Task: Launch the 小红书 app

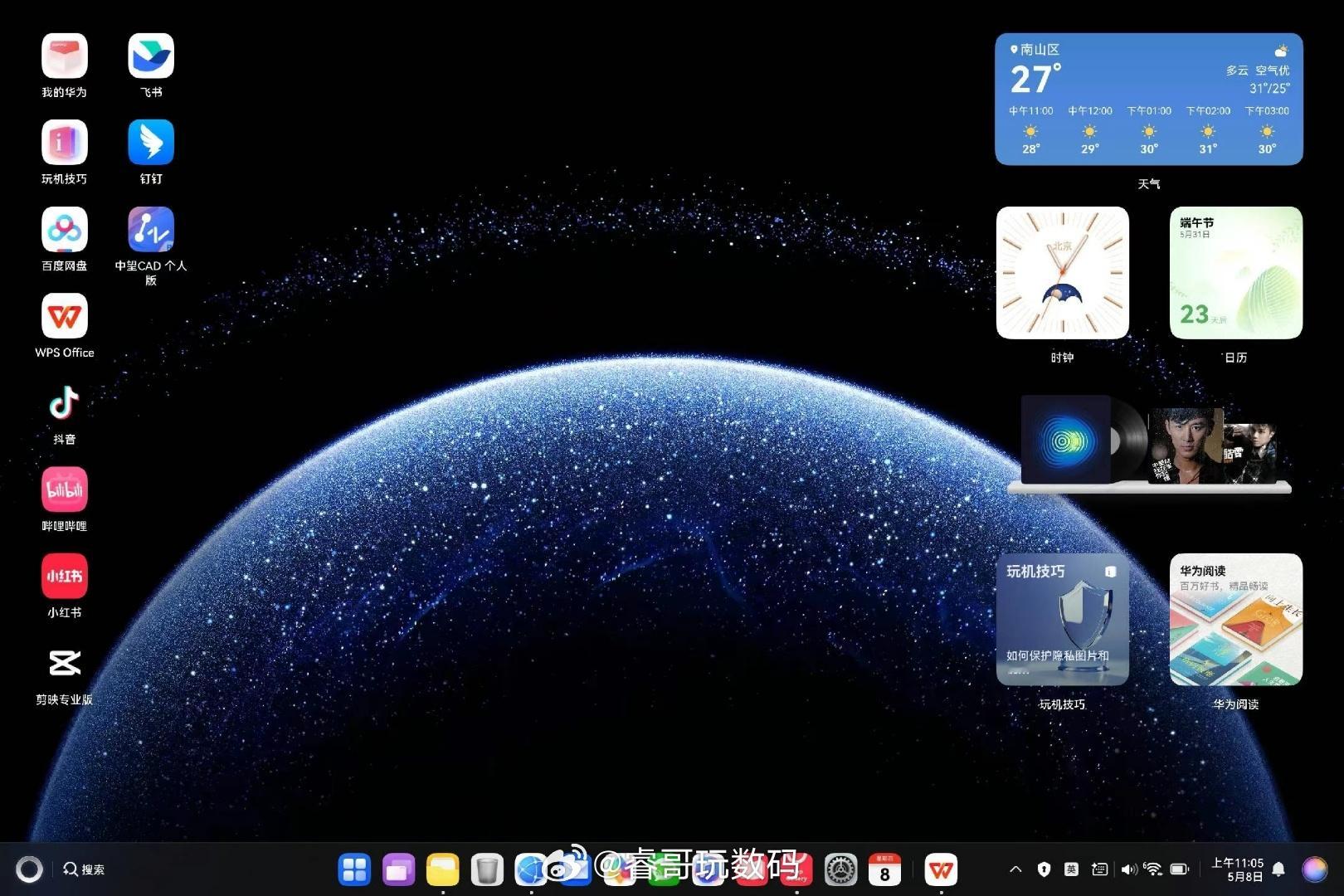Action: (x=65, y=576)
